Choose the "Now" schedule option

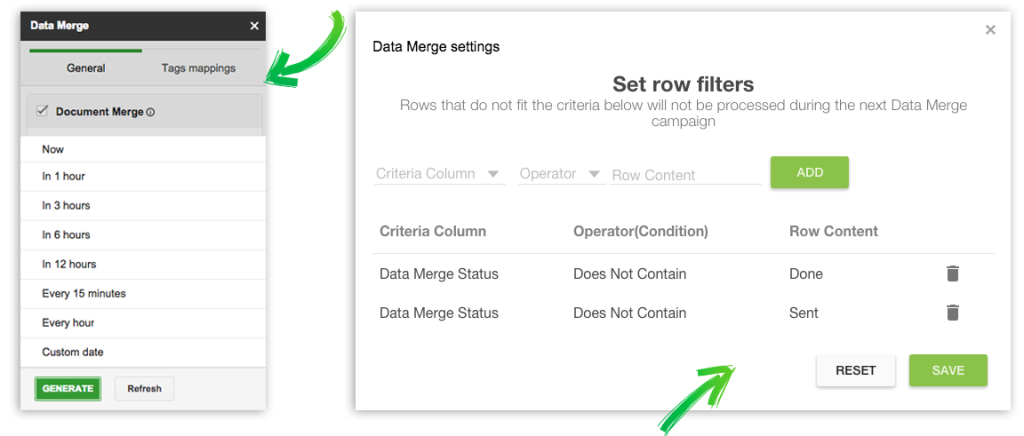tap(143, 149)
